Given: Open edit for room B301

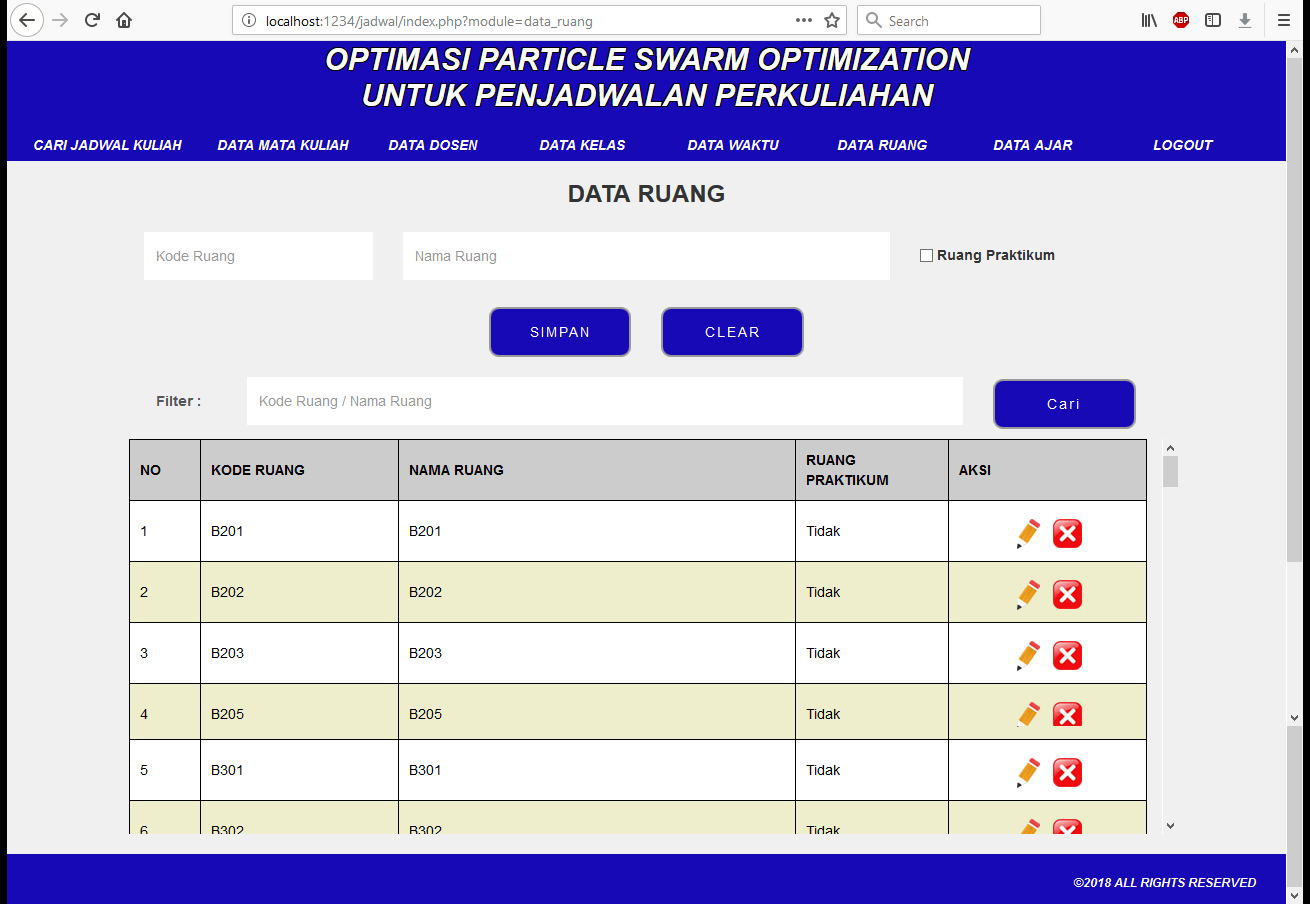Looking at the screenshot, I should coord(1028,772).
